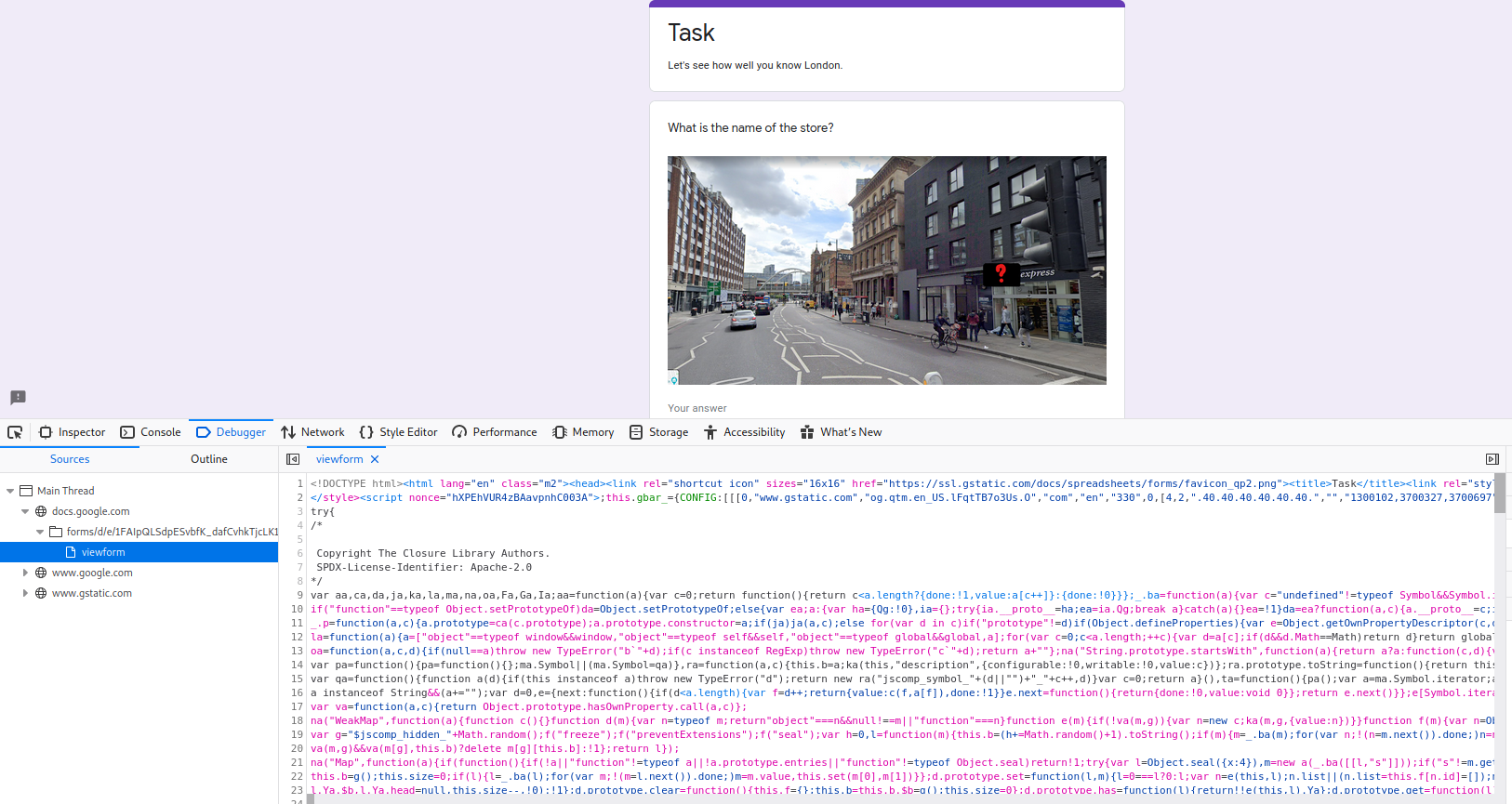Click the Google Maps marker on image corner
Screen dimensions: 1512x804
point(673,378)
